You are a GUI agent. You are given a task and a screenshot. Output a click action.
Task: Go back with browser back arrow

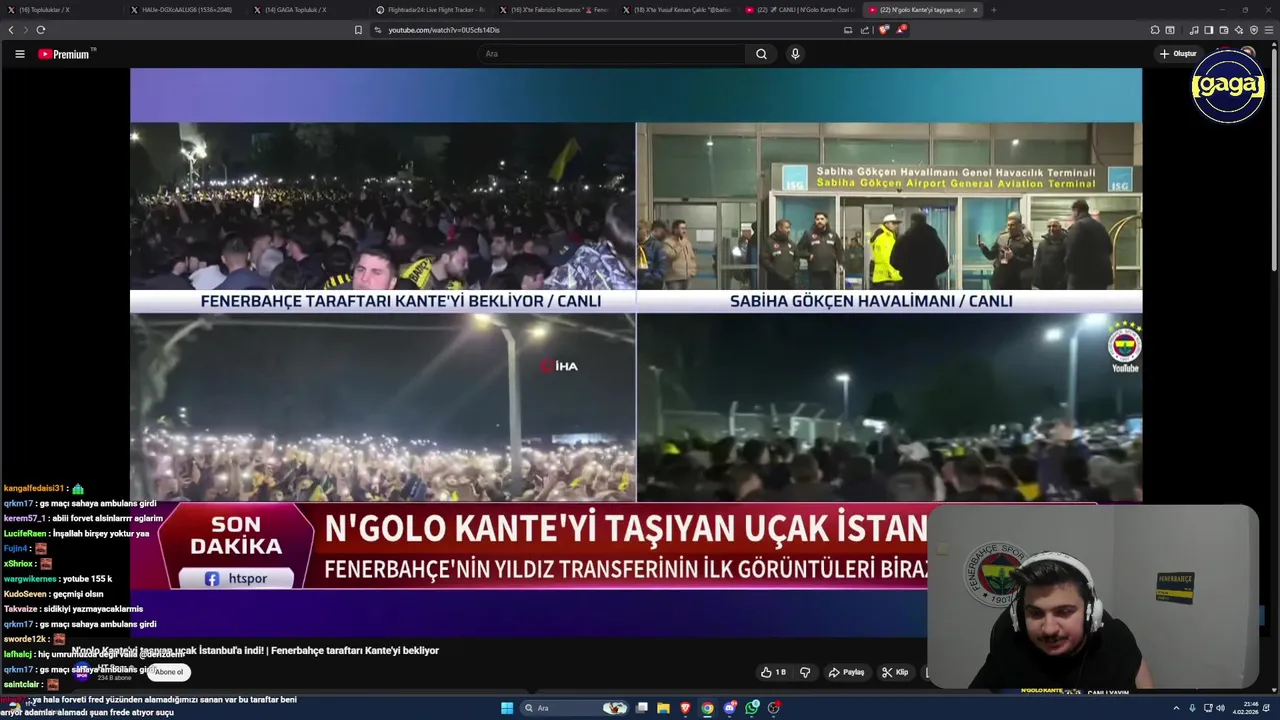(x=11, y=30)
